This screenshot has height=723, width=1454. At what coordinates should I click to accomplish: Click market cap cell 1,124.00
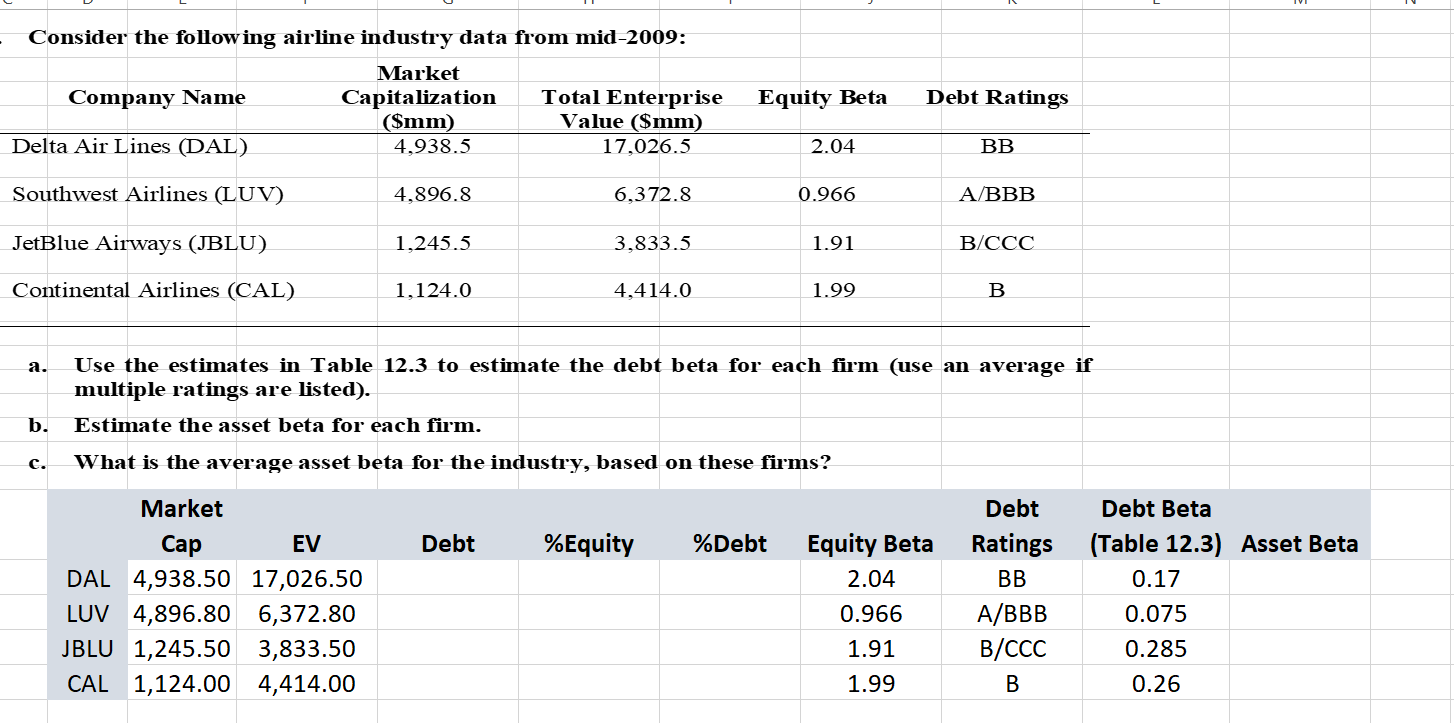[182, 684]
